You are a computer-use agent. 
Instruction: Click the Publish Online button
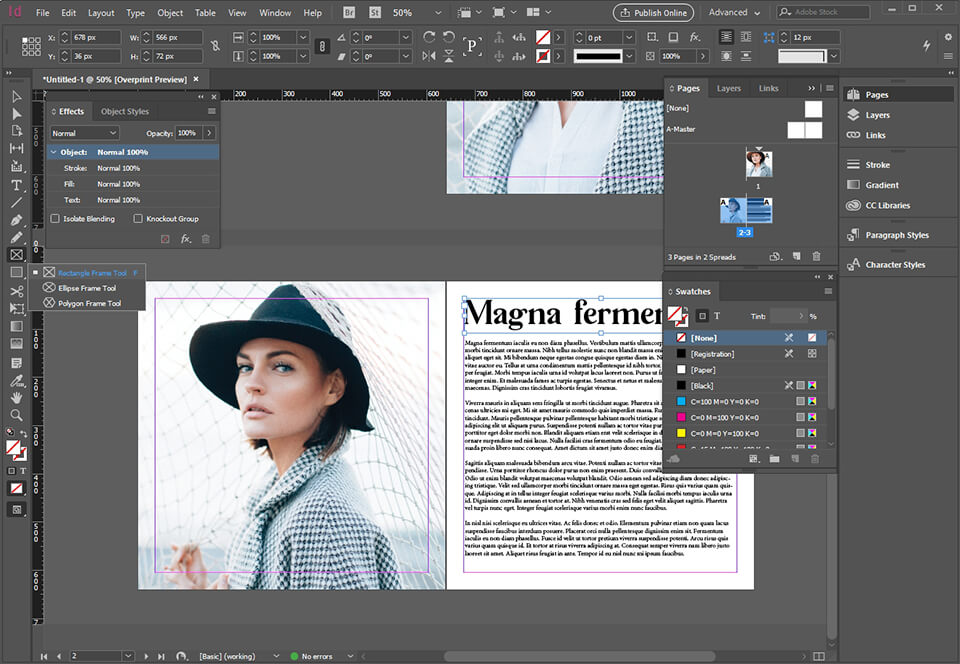pyautogui.click(x=653, y=13)
